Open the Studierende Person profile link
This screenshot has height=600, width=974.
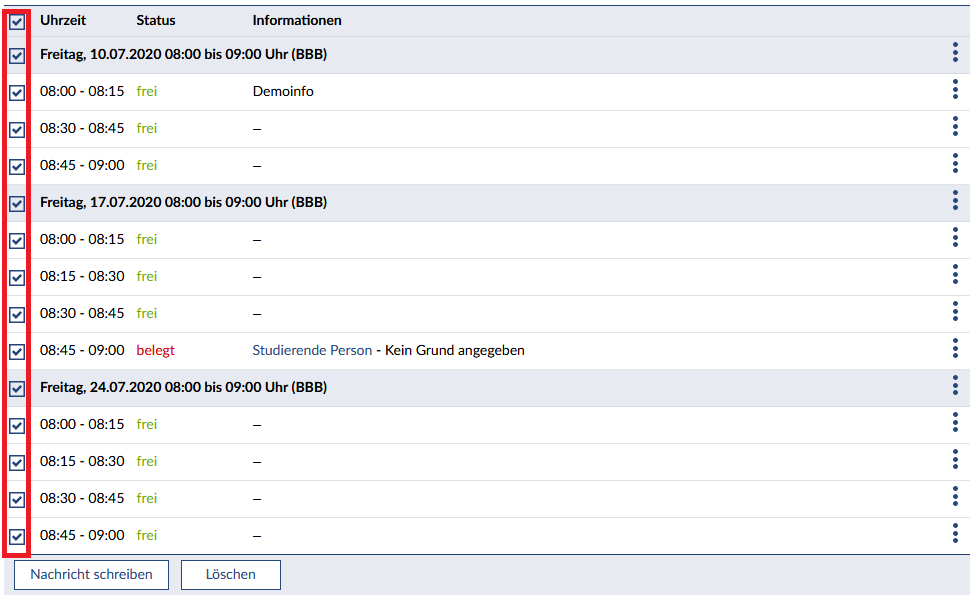click(x=312, y=350)
